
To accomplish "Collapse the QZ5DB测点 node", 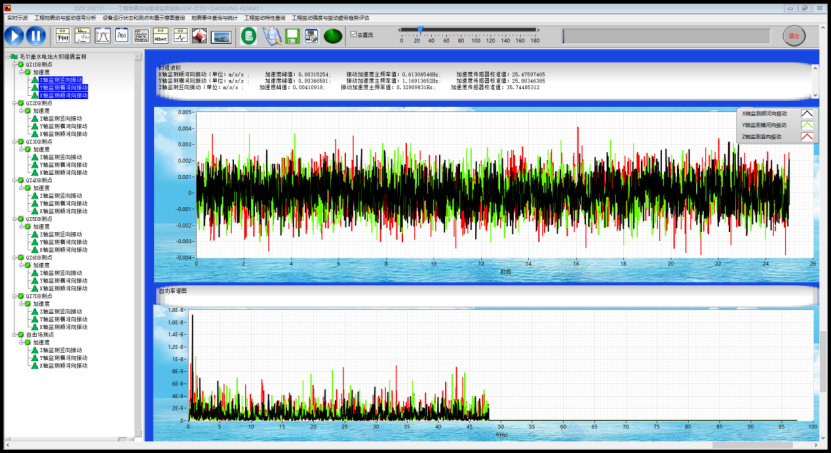I will [x=14, y=219].
